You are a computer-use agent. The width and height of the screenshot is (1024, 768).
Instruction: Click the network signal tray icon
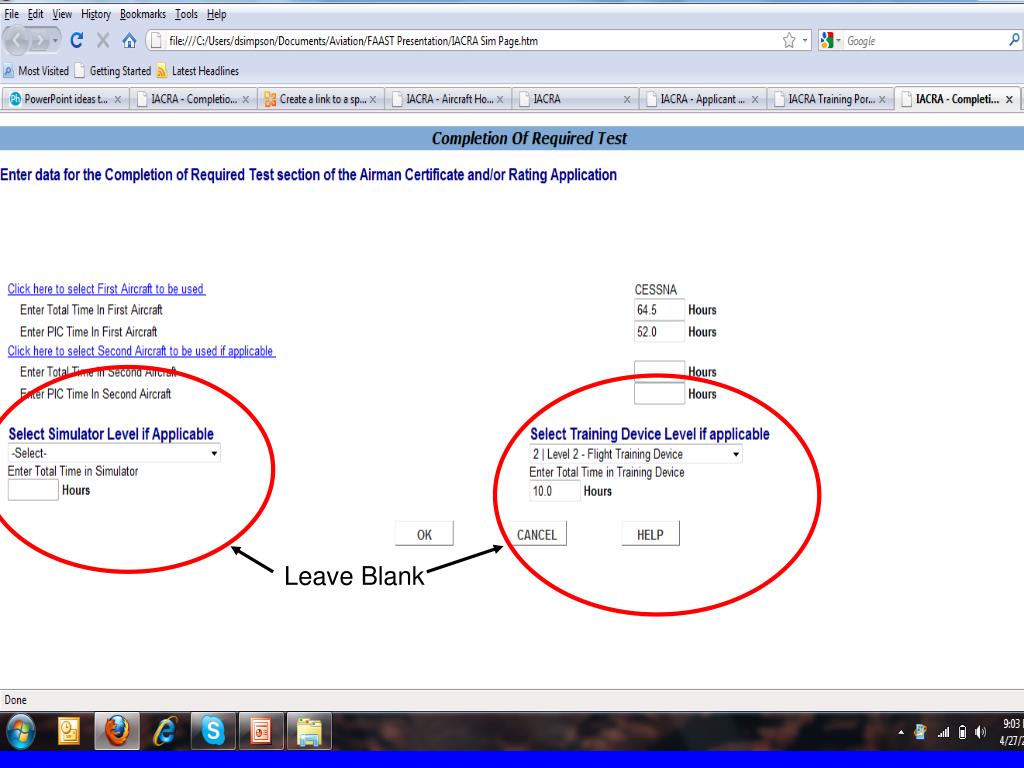[943, 732]
